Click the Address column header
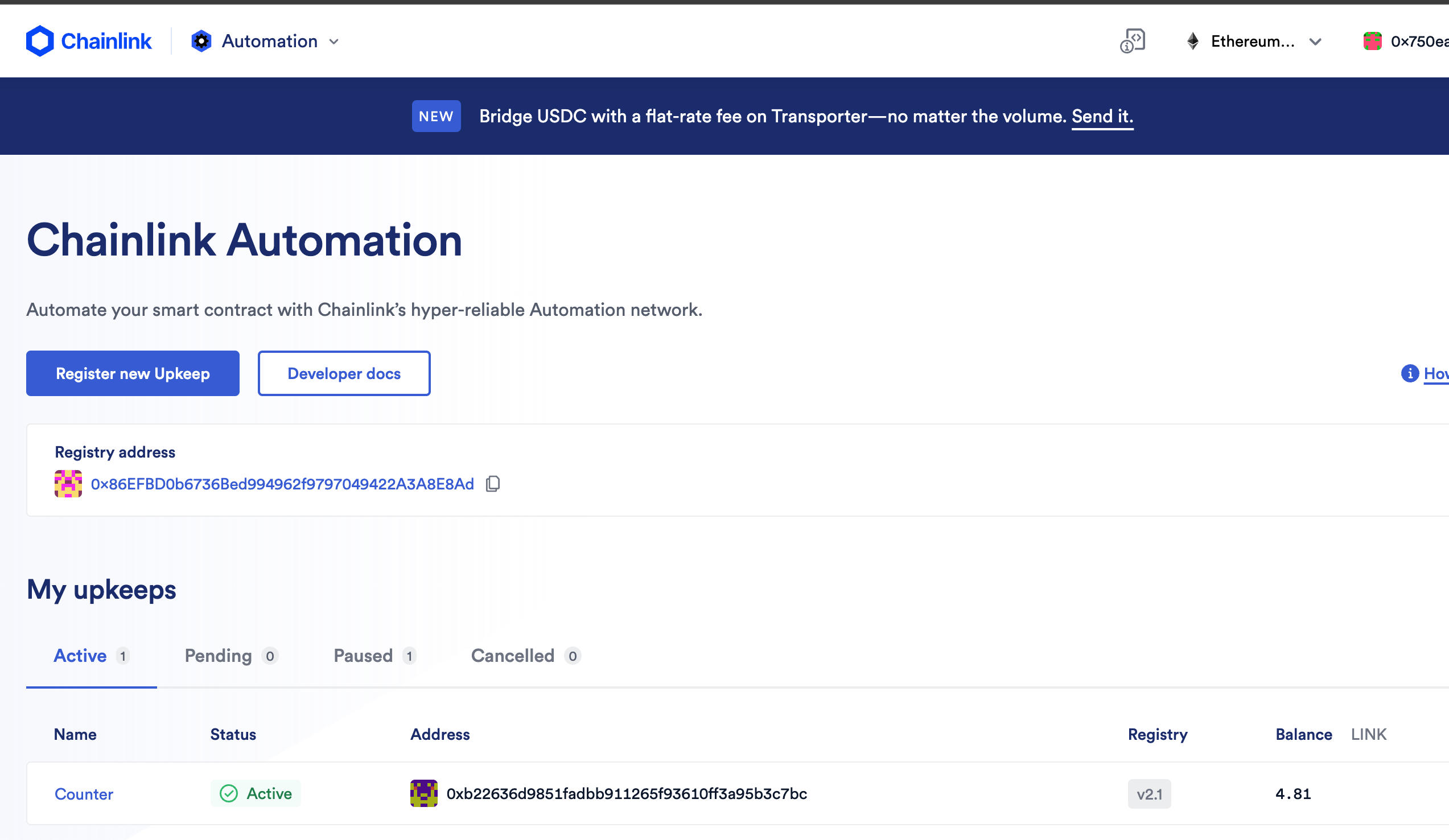1449x840 pixels. [440, 734]
